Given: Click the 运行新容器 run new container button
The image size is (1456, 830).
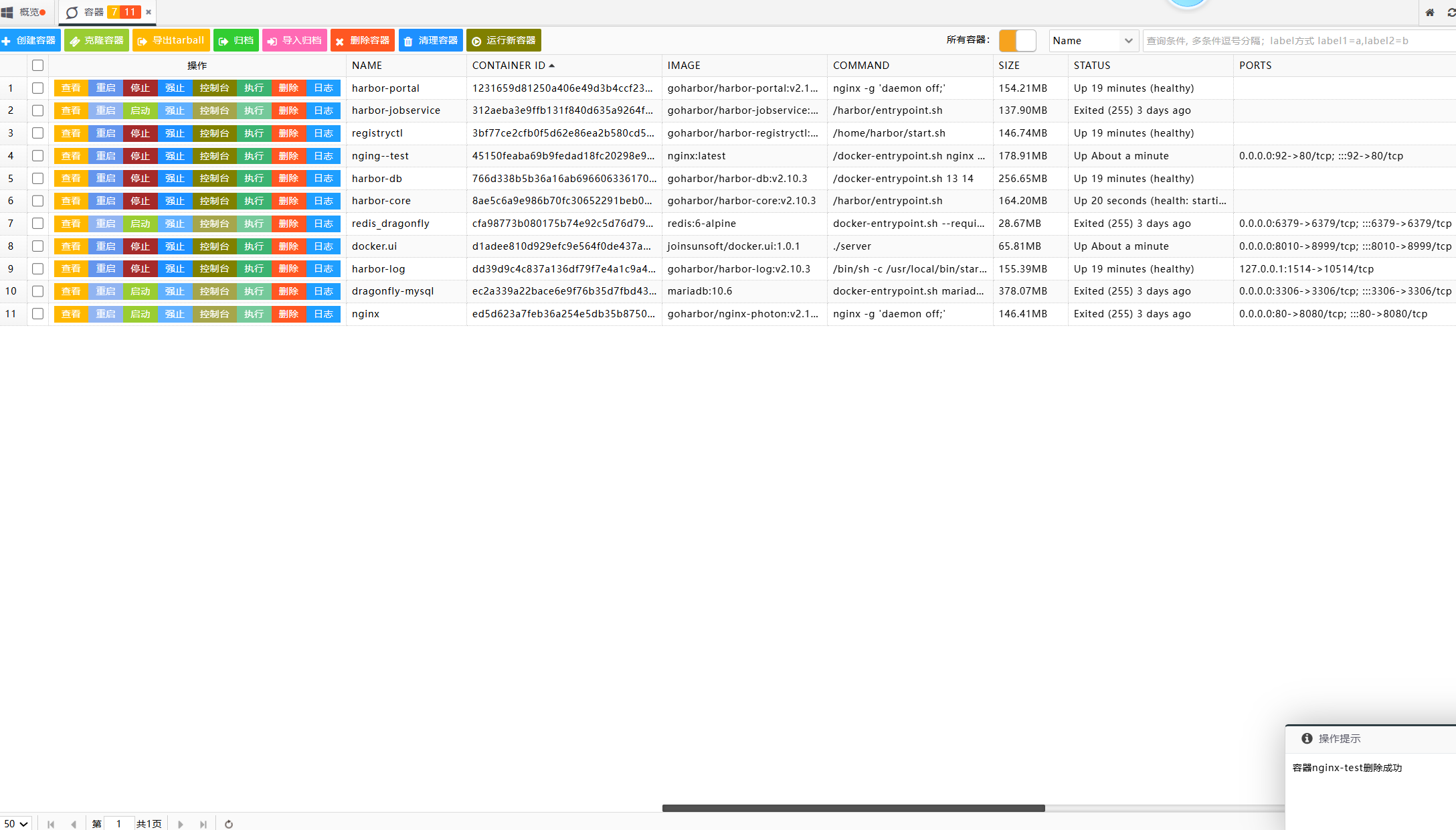Looking at the screenshot, I should coord(504,41).
